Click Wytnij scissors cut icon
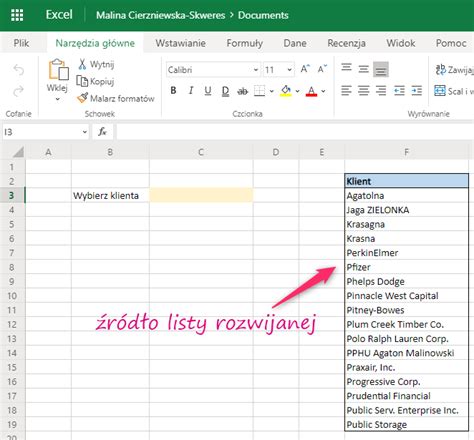 click(x=82, y=64)
